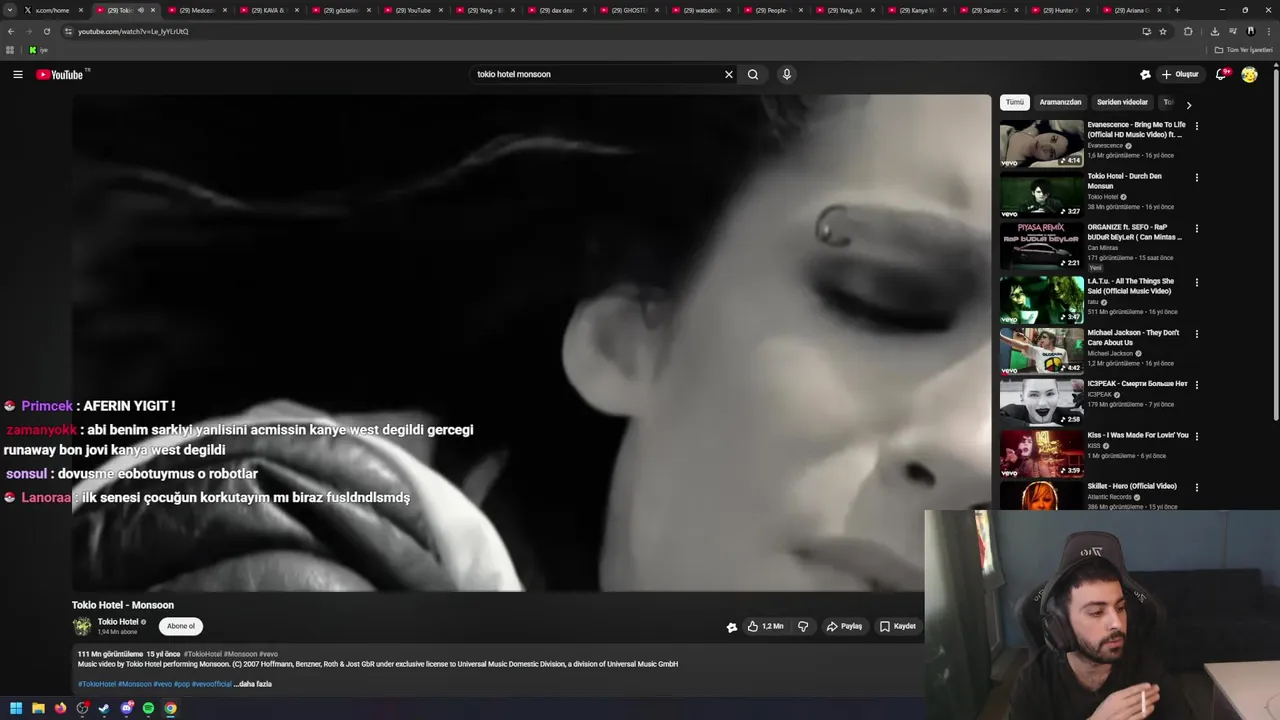
Task: Click the Tokio Hotel channel name
Action: click(118, 622)
